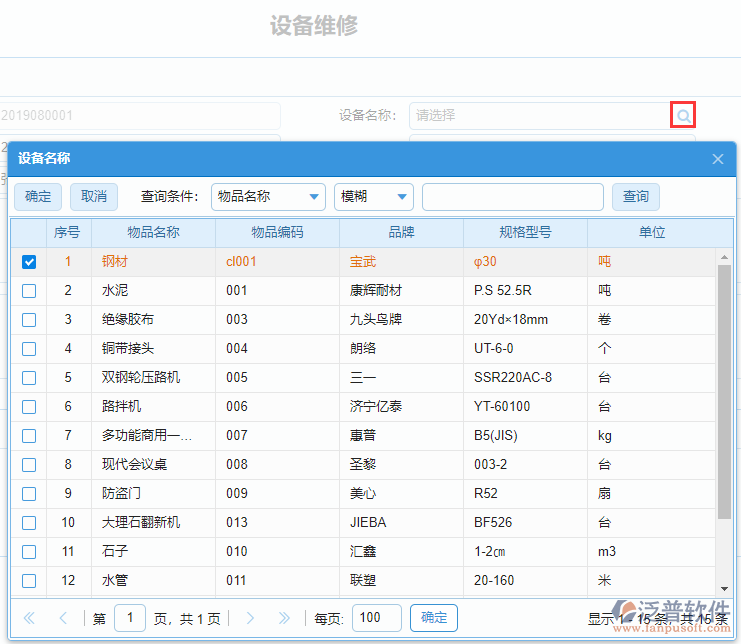741x644 pixels.
Task: Click the 品牌 column header
Action: click(x=401, y=233)
